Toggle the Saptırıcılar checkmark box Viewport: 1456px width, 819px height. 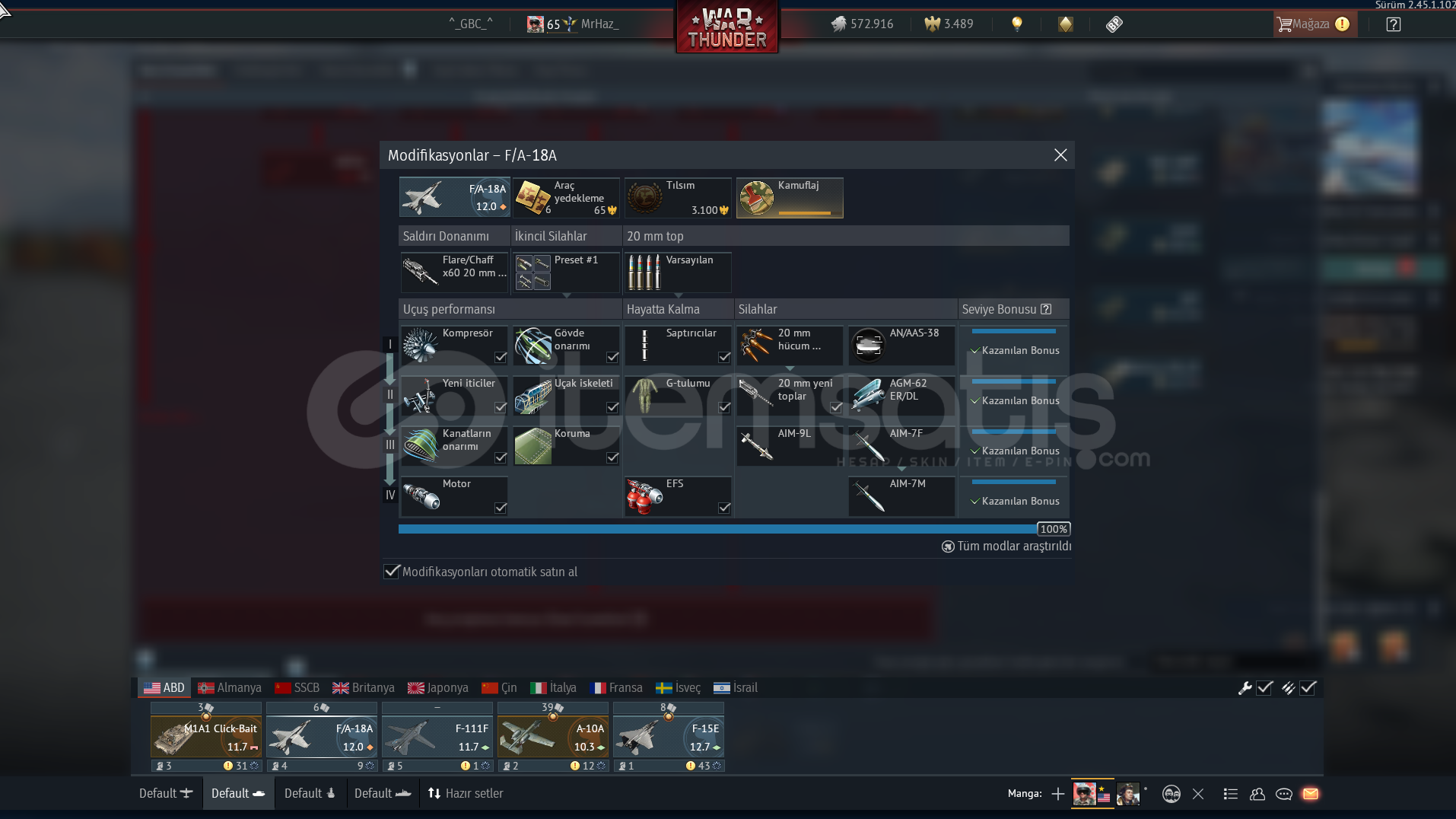pyautogui.click(x=724, y=357)
